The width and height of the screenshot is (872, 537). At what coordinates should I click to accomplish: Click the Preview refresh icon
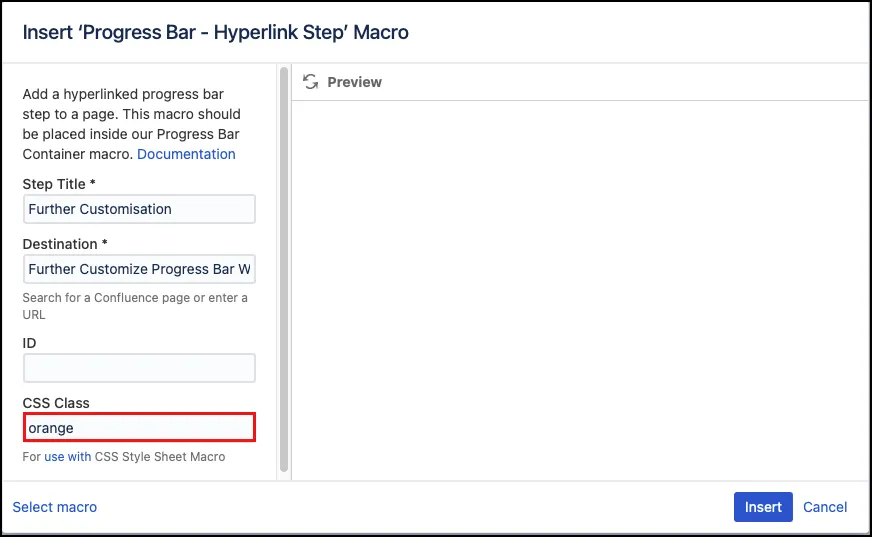coord(310,82)
